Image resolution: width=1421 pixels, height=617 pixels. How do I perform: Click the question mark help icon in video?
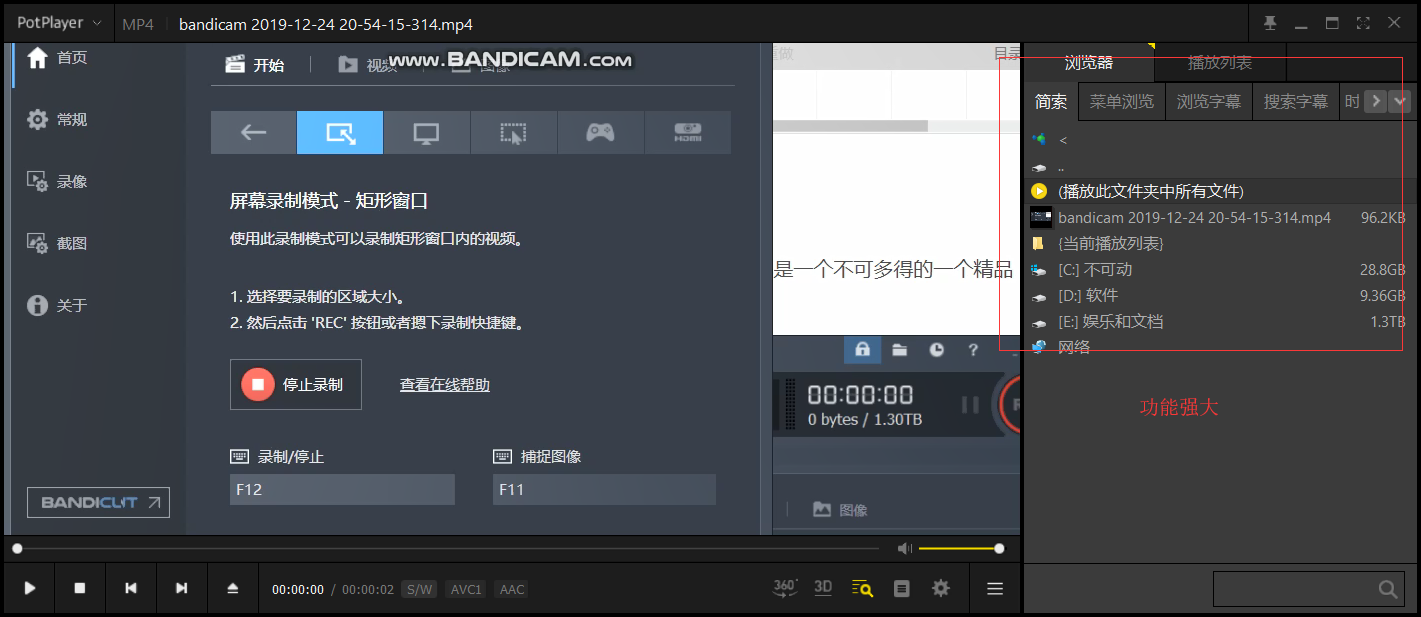(x=972, y=350)
